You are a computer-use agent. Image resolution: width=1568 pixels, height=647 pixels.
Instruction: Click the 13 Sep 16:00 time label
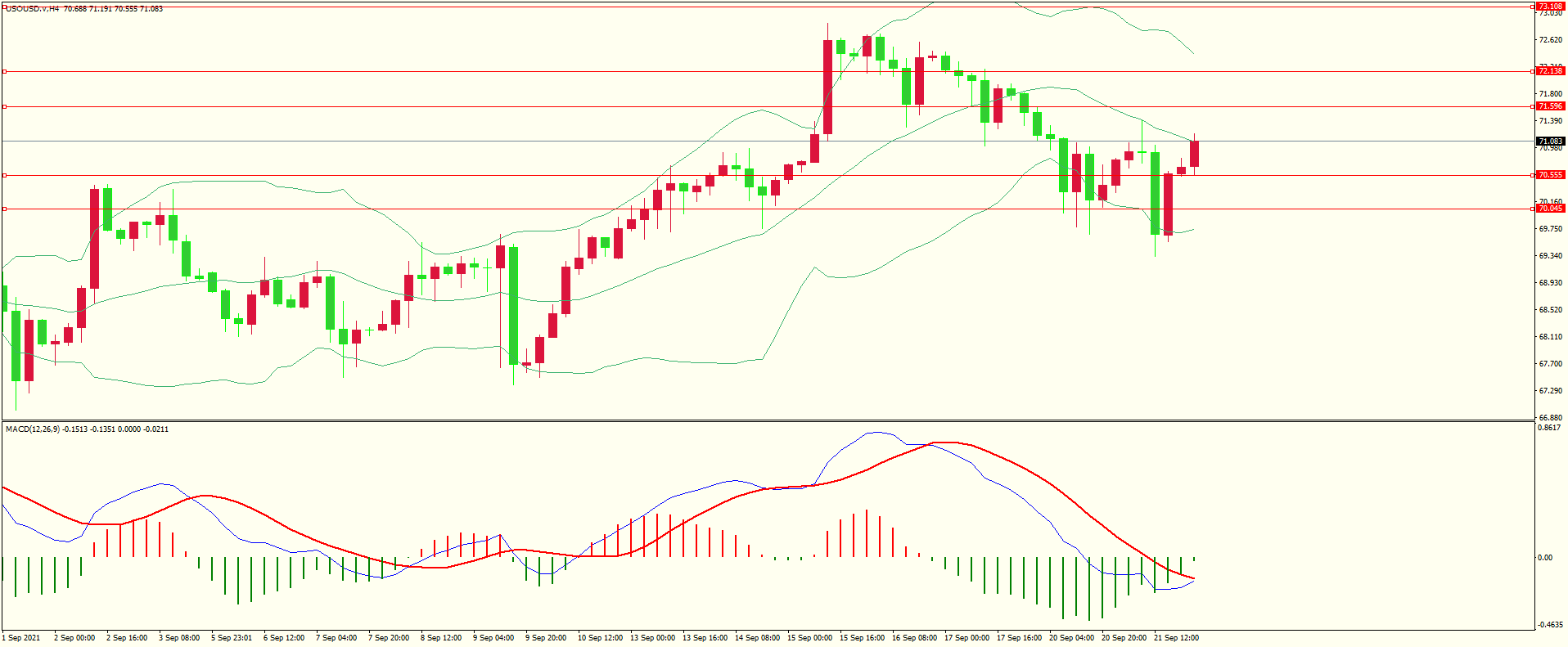pyautogui.click(x=705, y=638)
